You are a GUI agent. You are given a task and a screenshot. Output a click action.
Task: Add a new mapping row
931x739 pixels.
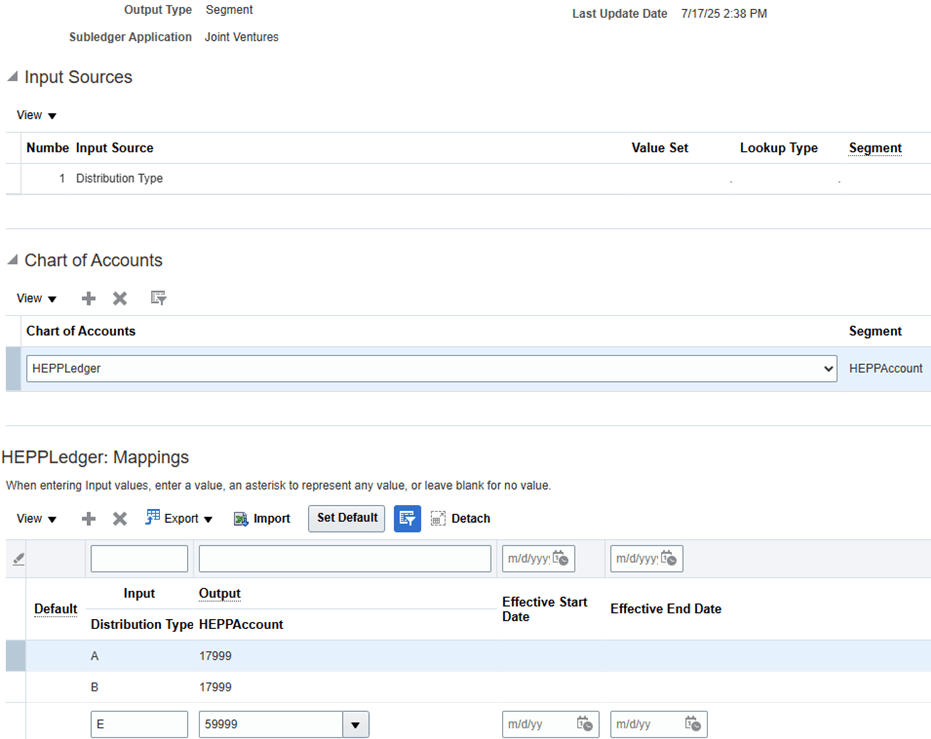tap(88, 518)
